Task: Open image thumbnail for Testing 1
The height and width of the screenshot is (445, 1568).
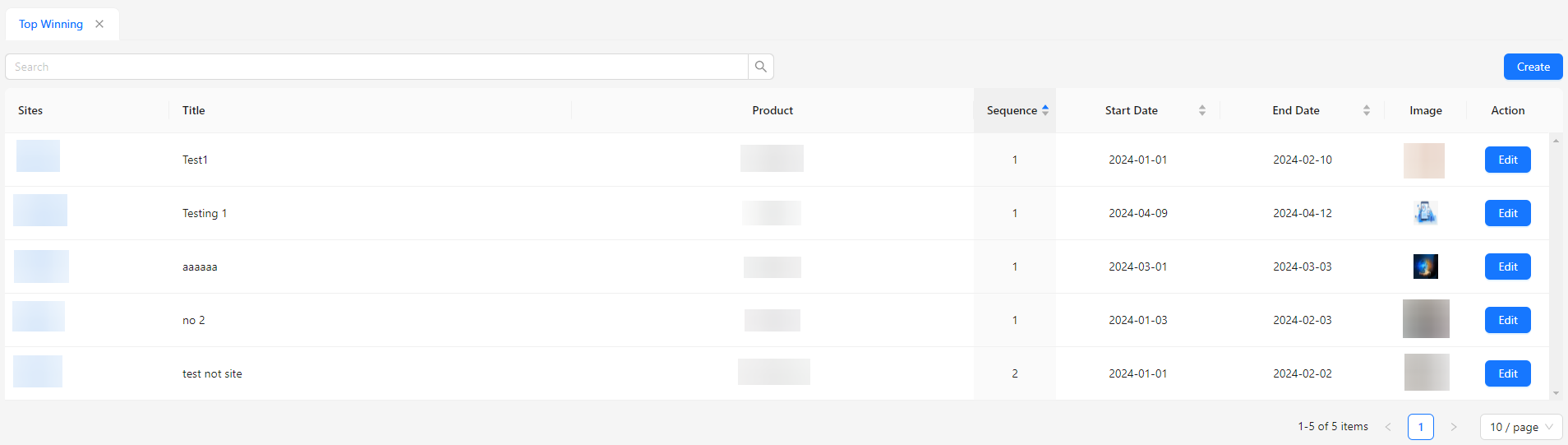Action: pos(1425,213)
